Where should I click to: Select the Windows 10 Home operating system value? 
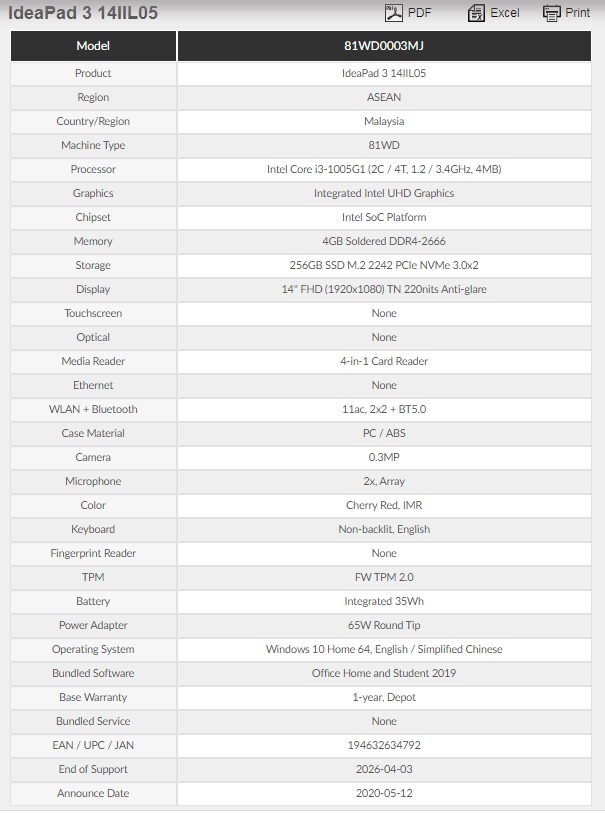point(384,649)
